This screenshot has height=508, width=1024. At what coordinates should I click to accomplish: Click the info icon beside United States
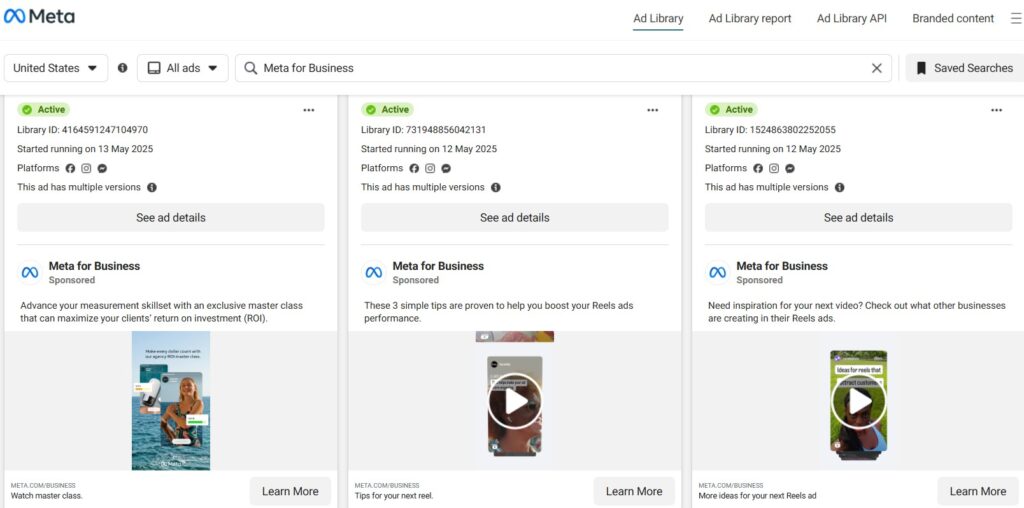click(122, 68)
